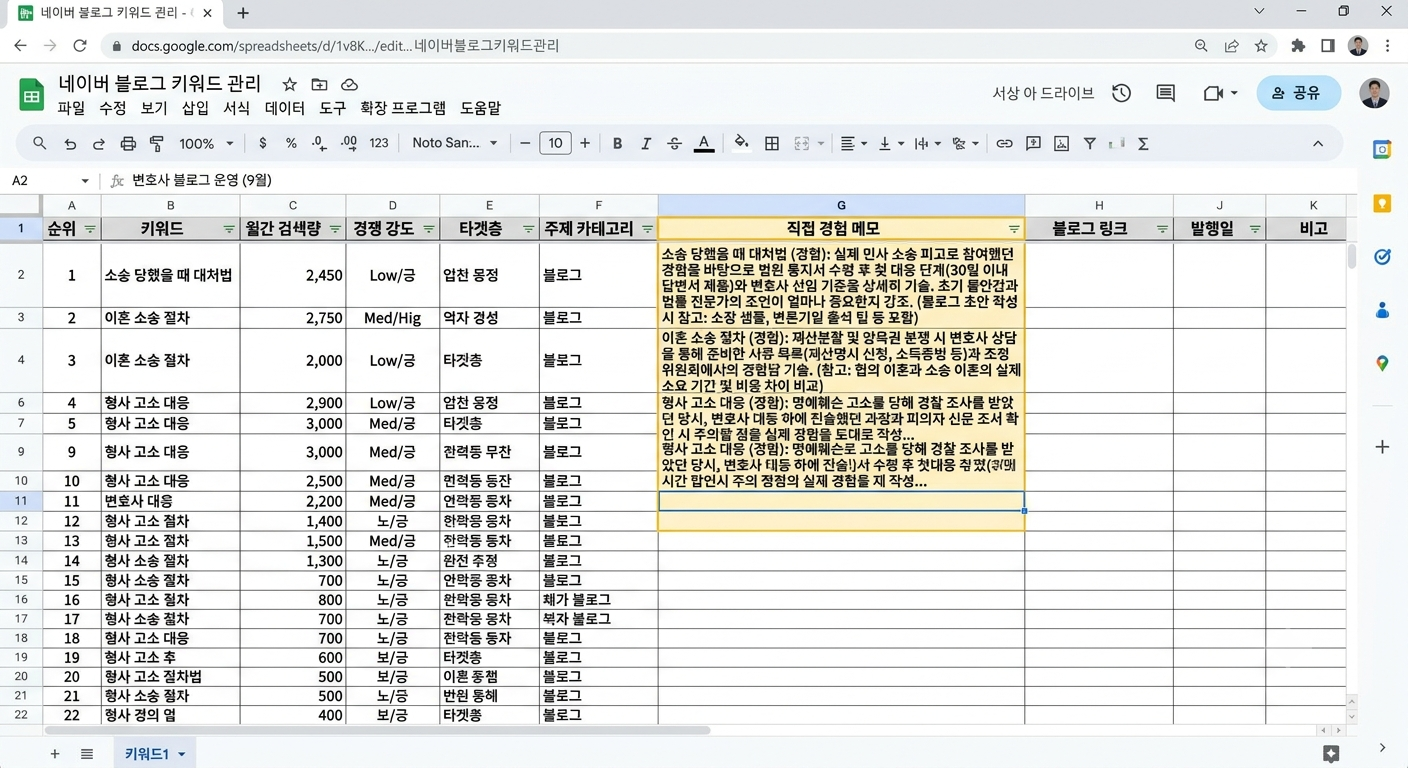The height and width of the screenshot is (768, 1408).
Task: Click the name box showing A2
Action: click(50, 181)
